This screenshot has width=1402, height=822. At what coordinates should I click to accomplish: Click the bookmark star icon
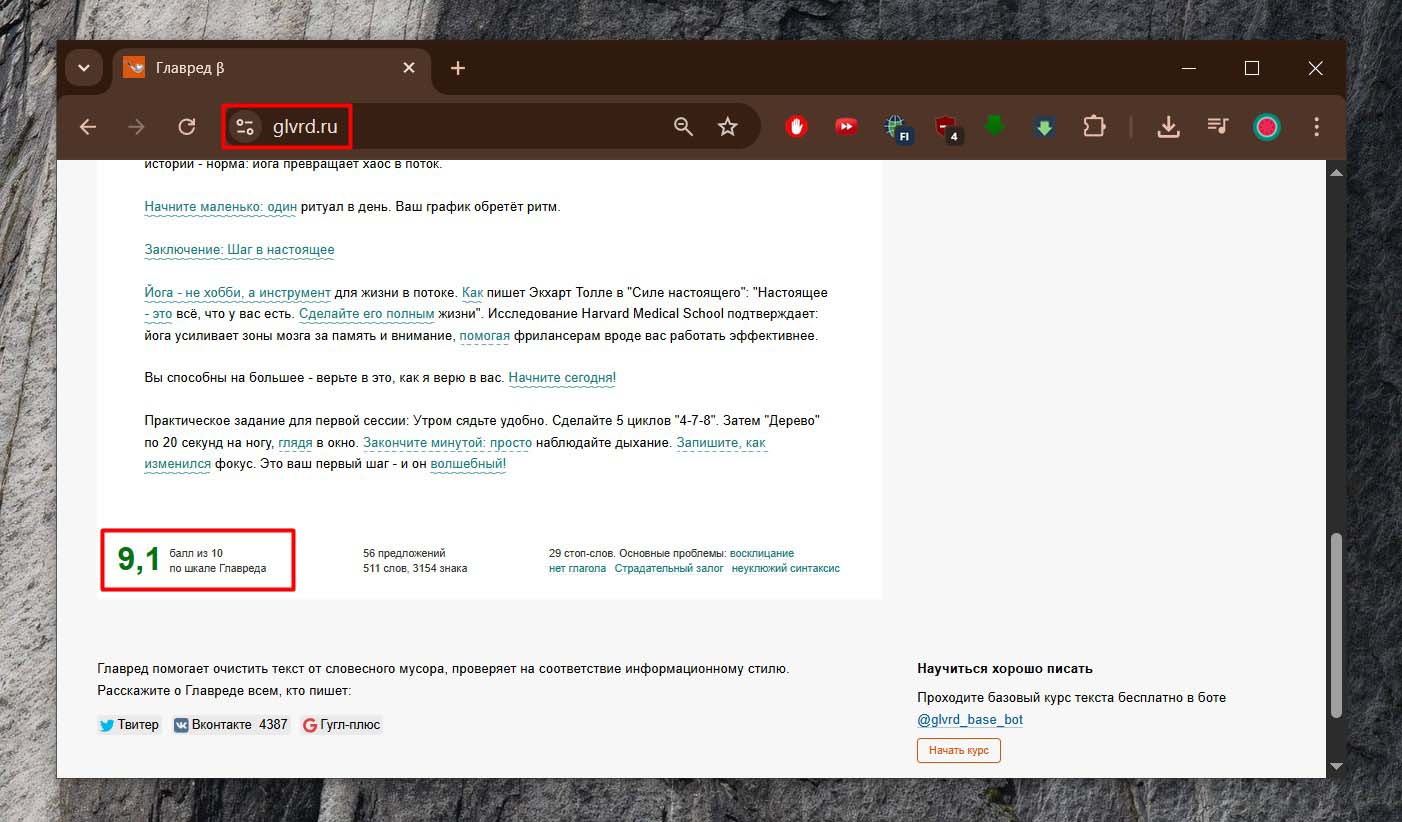727,127
